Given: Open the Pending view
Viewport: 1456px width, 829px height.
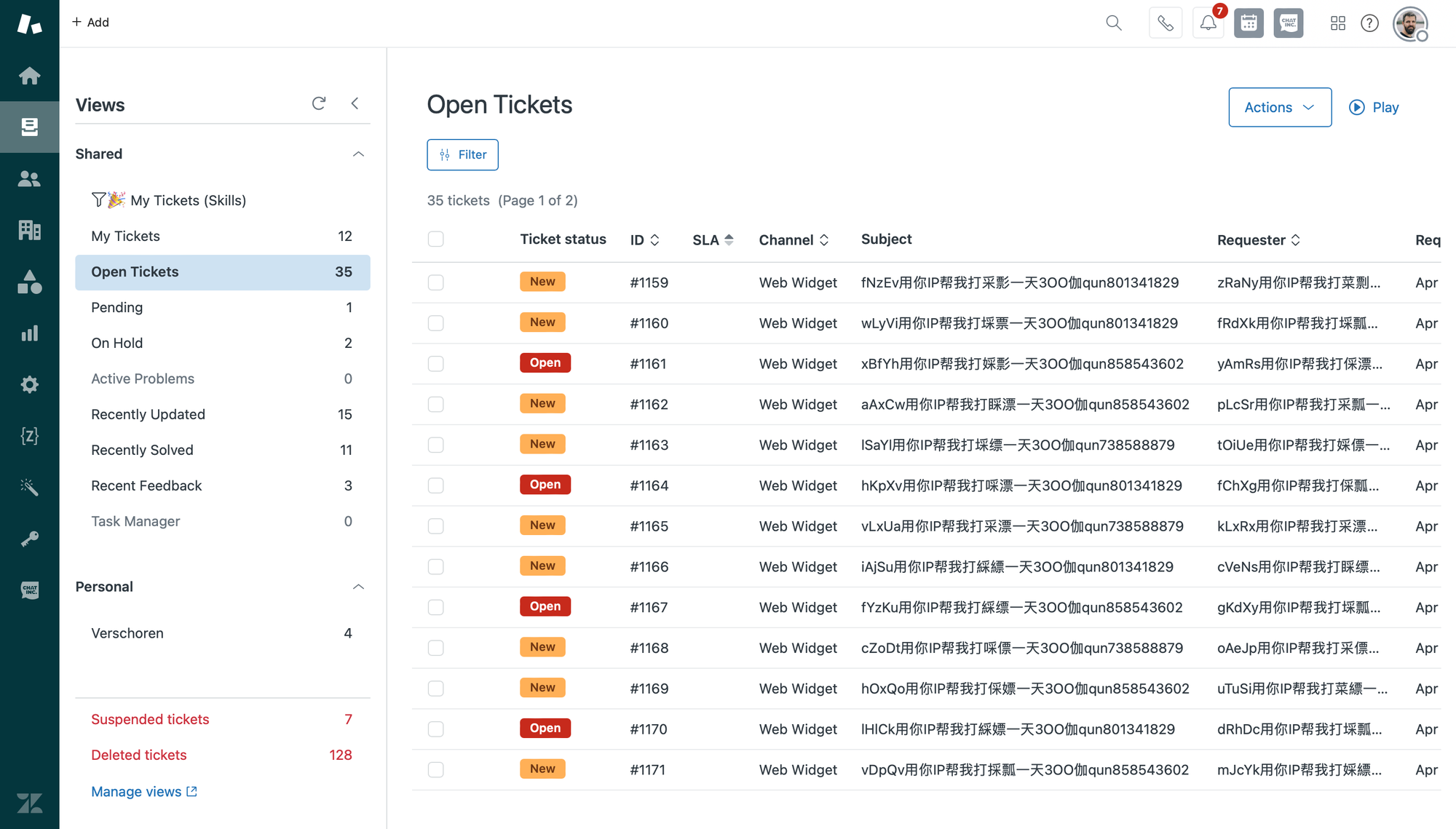Looking at the screenshot, I should pos(116,307).
